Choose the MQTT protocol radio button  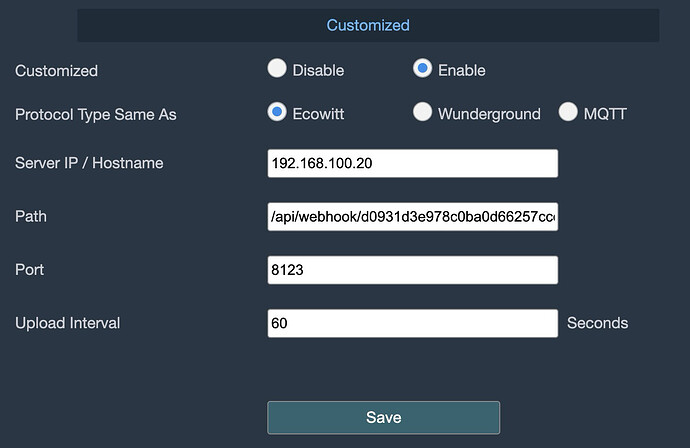coord(569,113)
